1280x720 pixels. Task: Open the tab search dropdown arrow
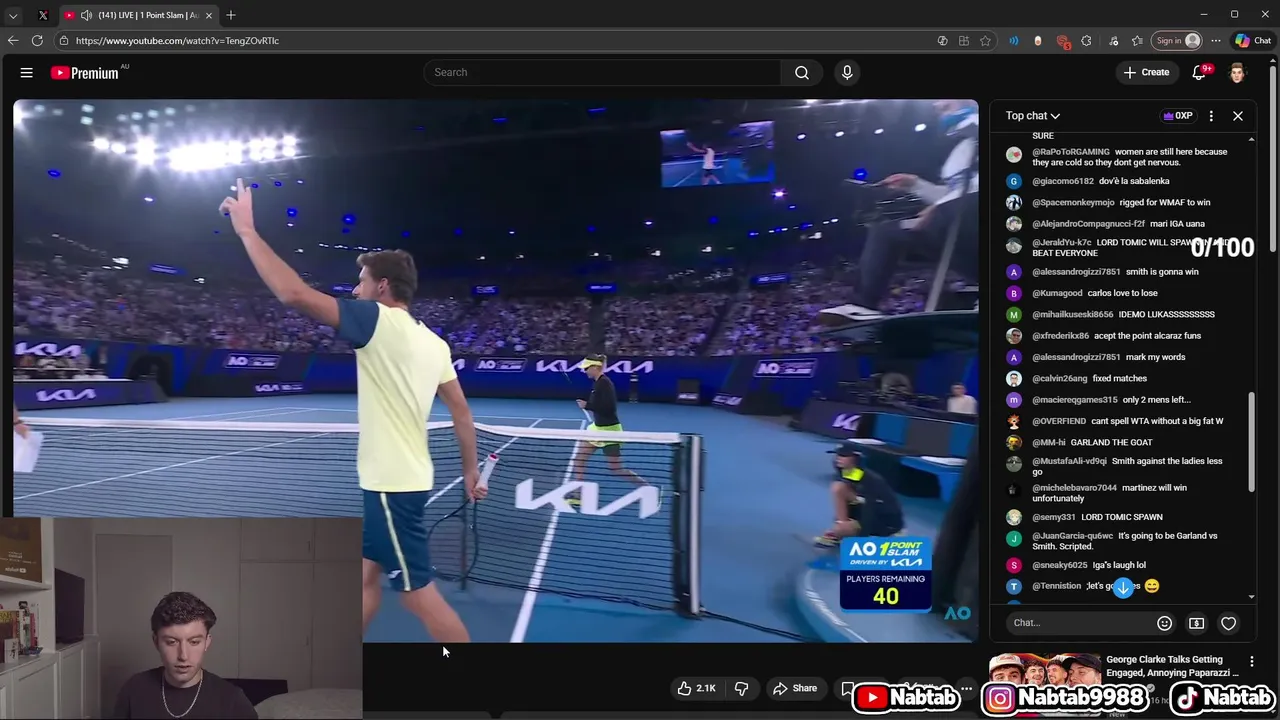tap(13, 15)
